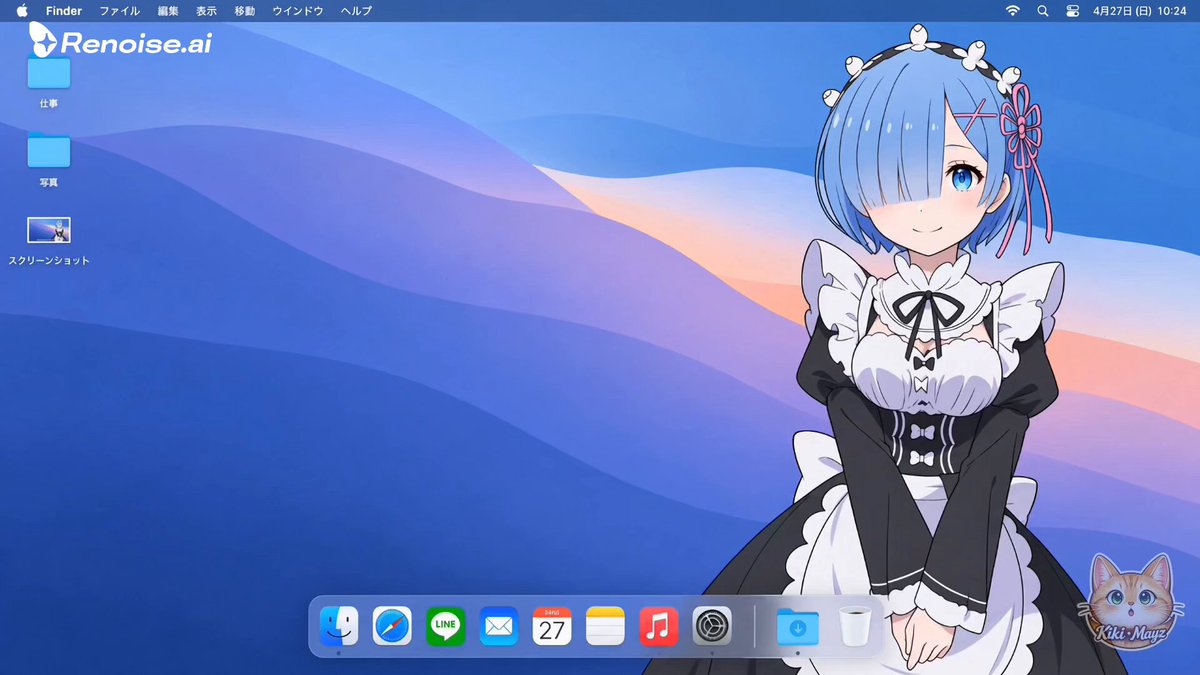Open Control Center icon in menu bar
The image size is (1200, 675).
[1072, 11]
